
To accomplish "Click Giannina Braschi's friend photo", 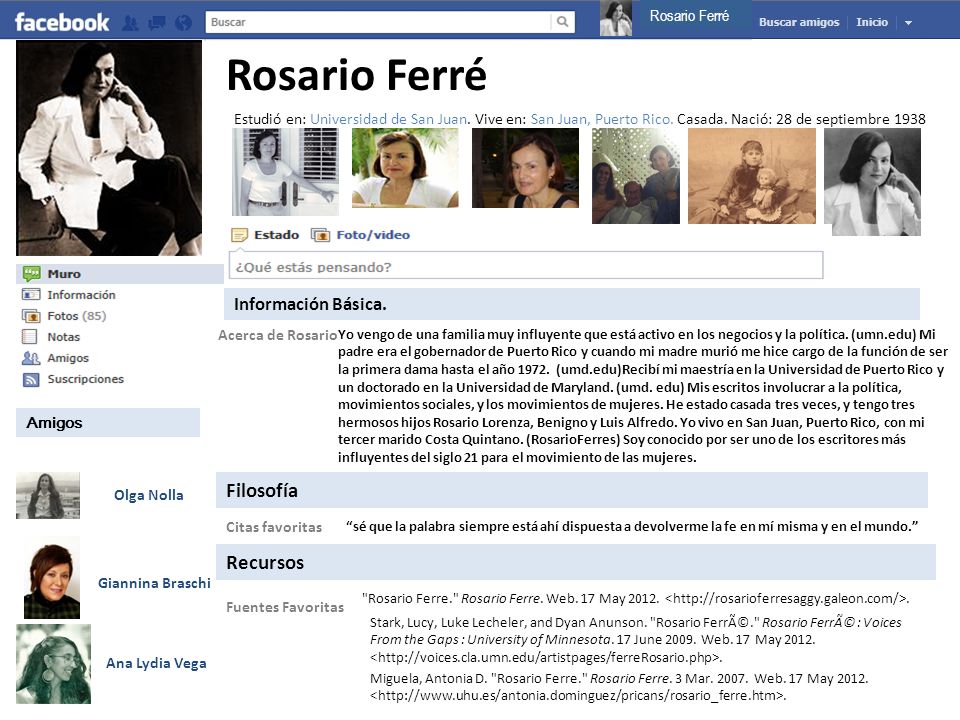I will coord(52,578).
